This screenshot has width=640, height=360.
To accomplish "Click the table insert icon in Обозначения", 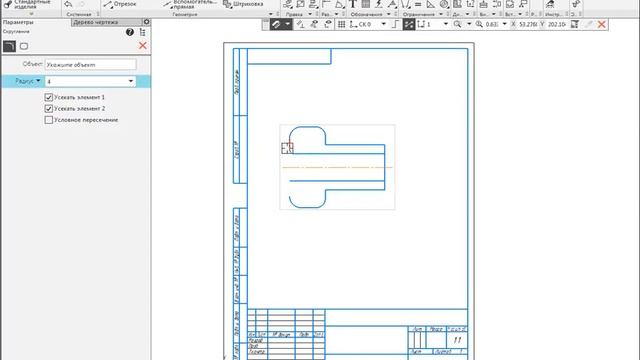I will pyautogui.click(x=366, y=4).
